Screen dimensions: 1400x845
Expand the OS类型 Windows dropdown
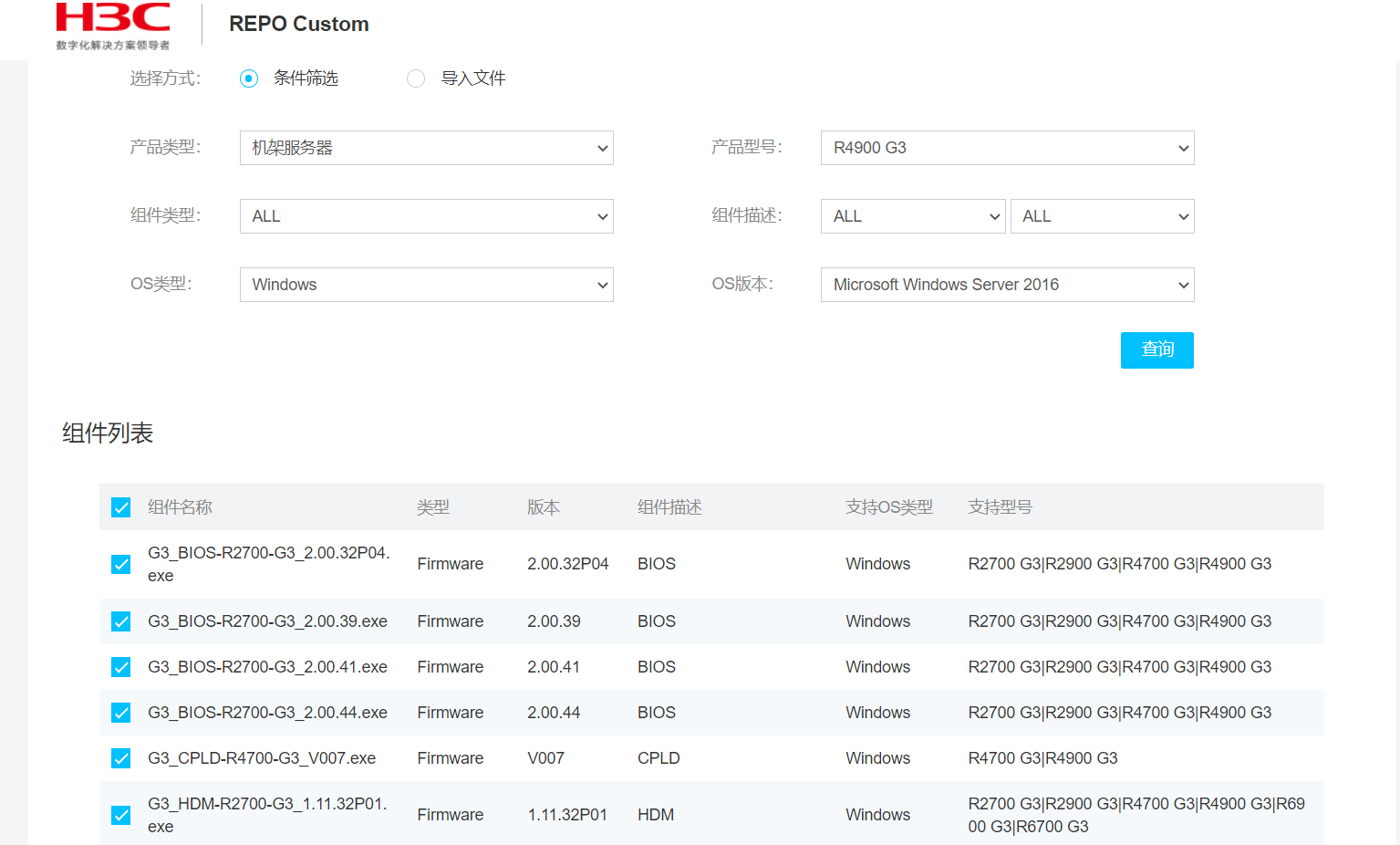pos(426,285)
